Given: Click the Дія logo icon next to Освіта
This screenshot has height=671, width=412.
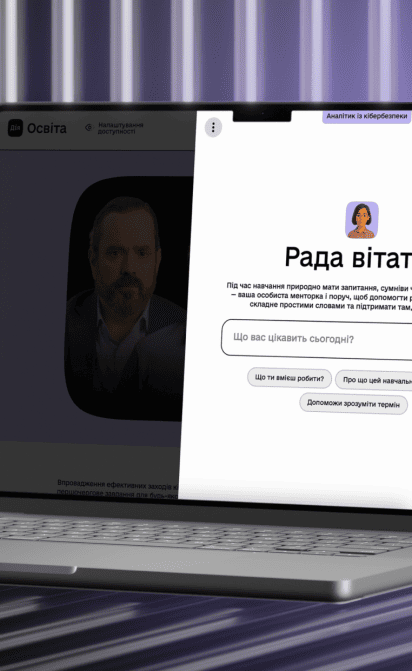Looking at the screenshot, I should tap(15, 128).
